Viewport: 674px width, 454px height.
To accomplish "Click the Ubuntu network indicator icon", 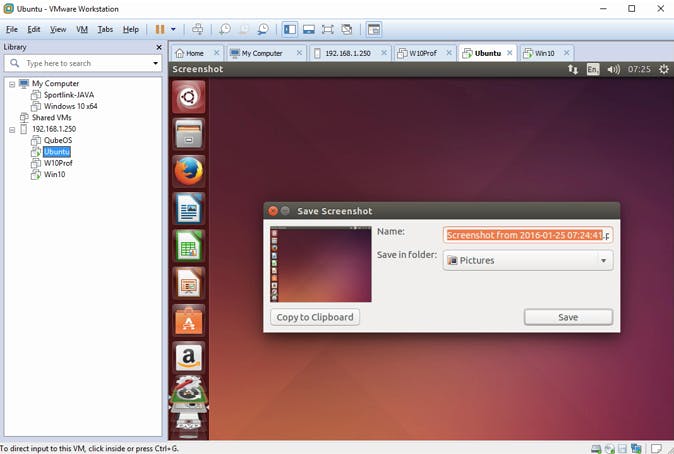I will 573,69.
